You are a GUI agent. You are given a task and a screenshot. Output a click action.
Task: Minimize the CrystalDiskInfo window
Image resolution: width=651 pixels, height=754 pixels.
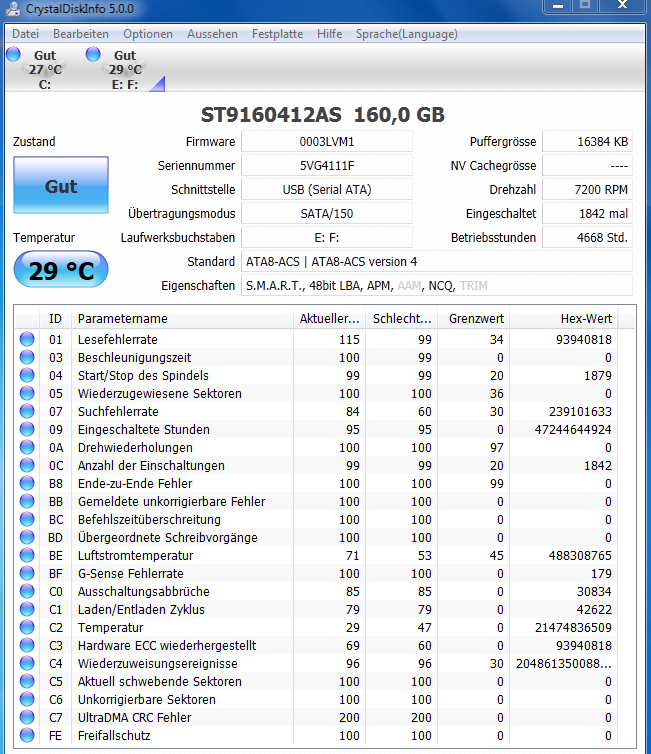[x=558, y=6]
